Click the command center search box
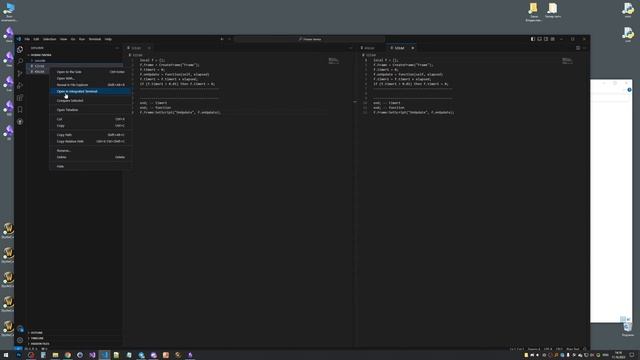 [x=310, y=39]
